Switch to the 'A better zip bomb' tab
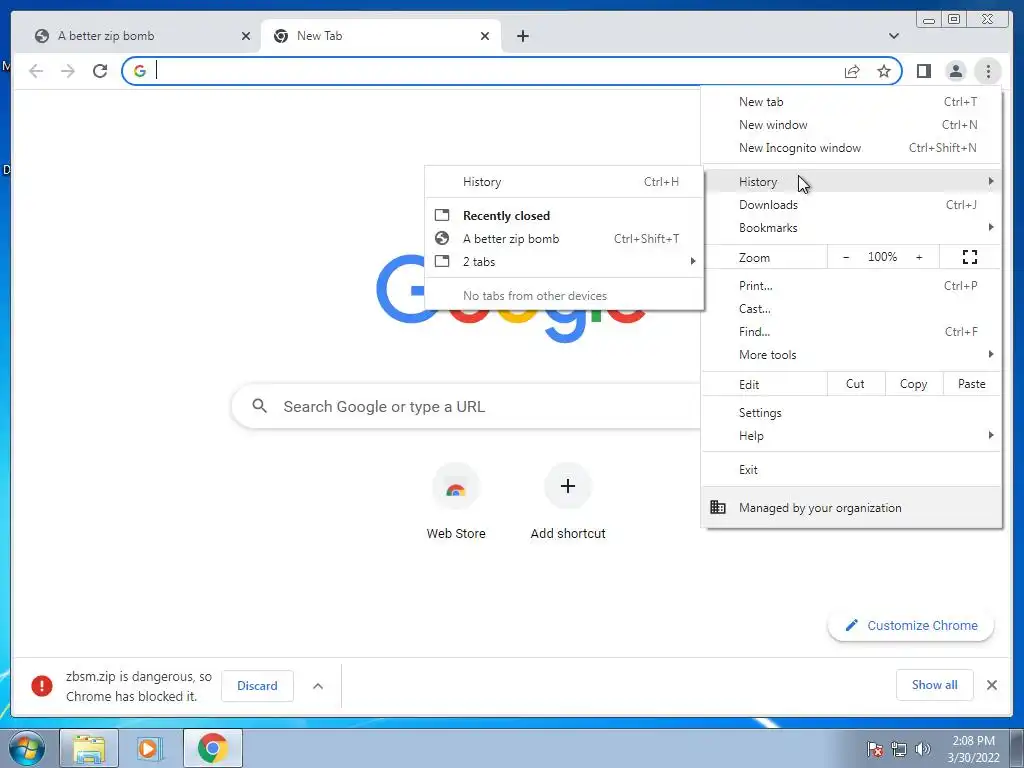 point(137,36)
